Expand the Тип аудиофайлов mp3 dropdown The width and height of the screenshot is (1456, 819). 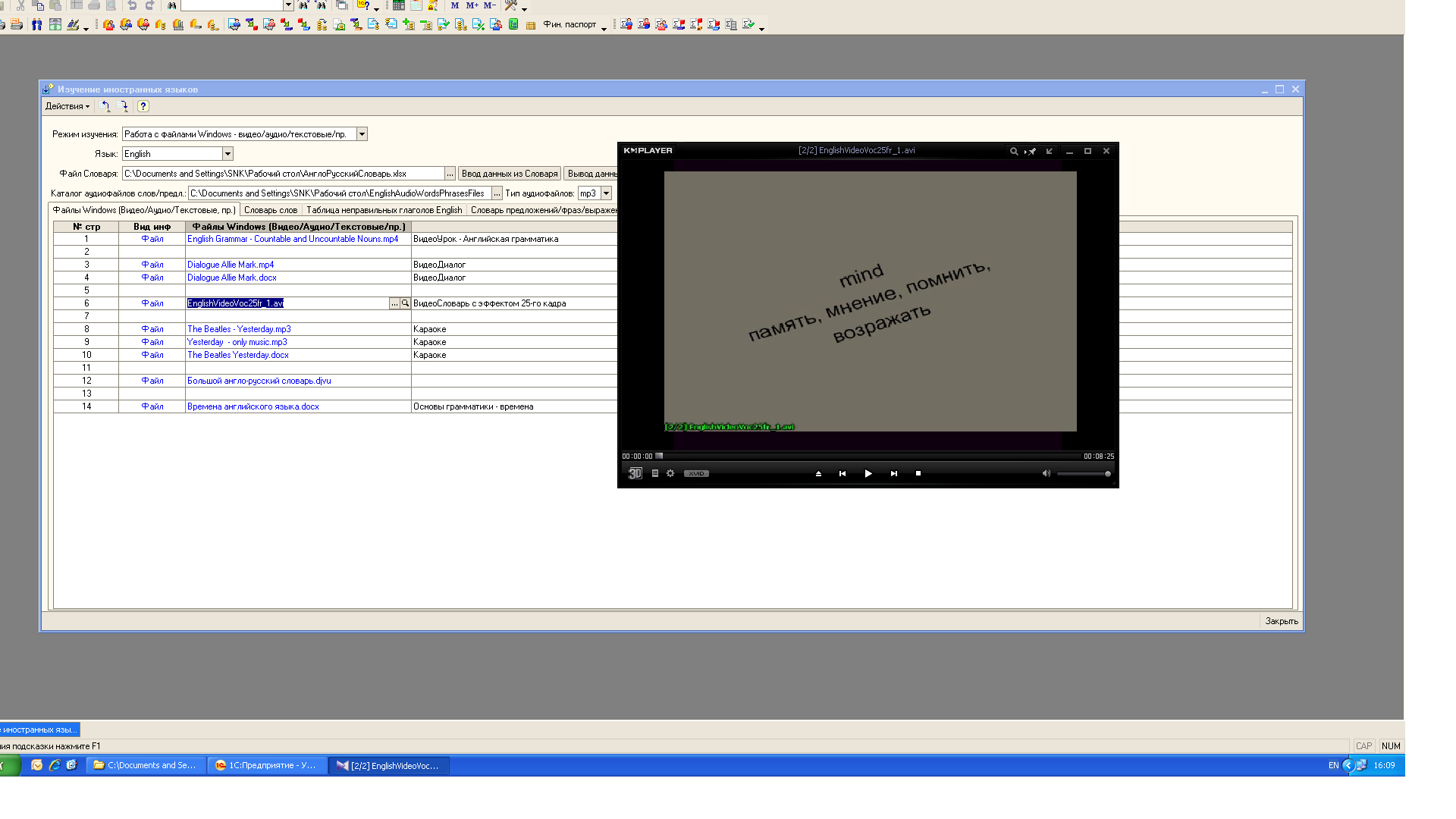(606, 193)
